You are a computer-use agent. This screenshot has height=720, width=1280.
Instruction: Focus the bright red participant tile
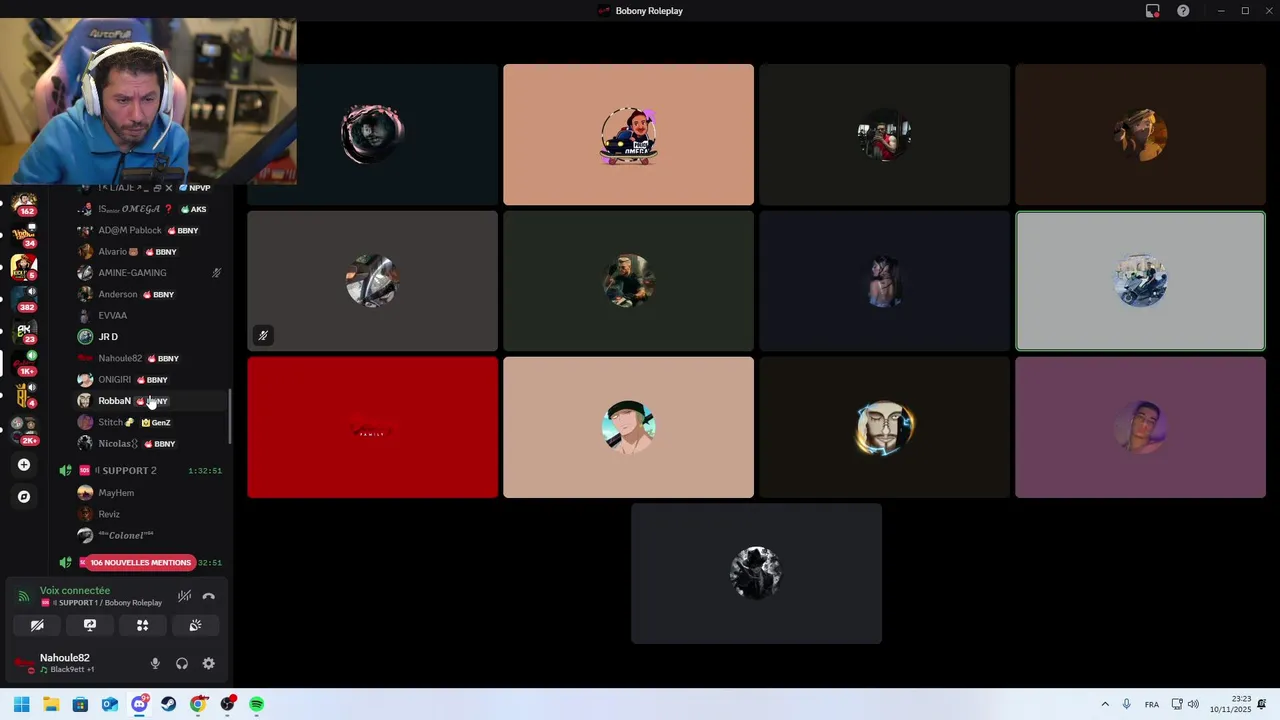[x=372, y=427]
